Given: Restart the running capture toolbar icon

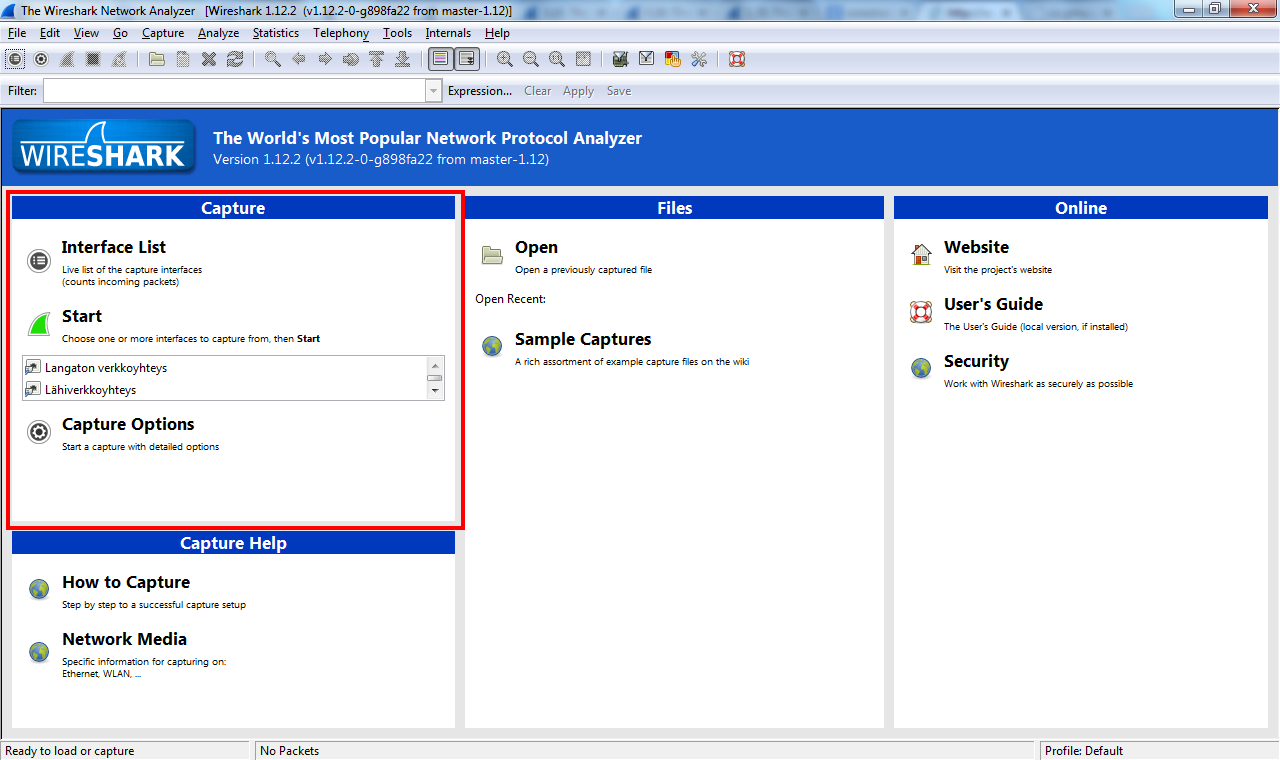Looking at the screenshot, I should (119, 59).
